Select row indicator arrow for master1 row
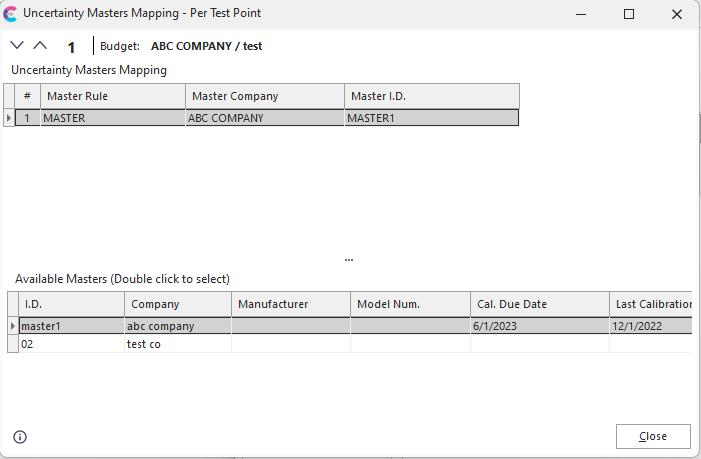The width and height of the screenshot is (701, 459). click(13, 326)
